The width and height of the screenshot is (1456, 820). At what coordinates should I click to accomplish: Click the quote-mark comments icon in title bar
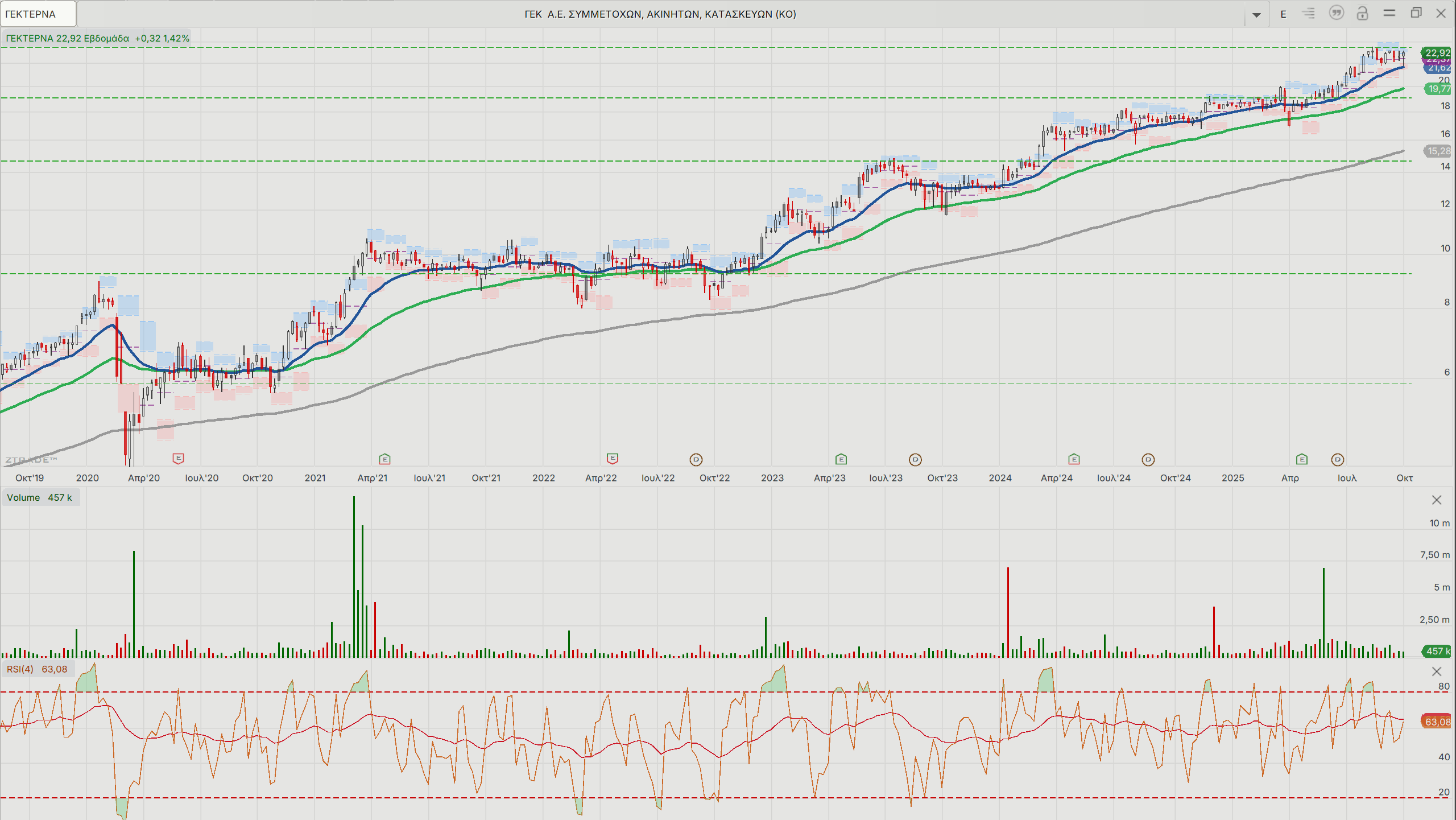[x=1336, y=13]
